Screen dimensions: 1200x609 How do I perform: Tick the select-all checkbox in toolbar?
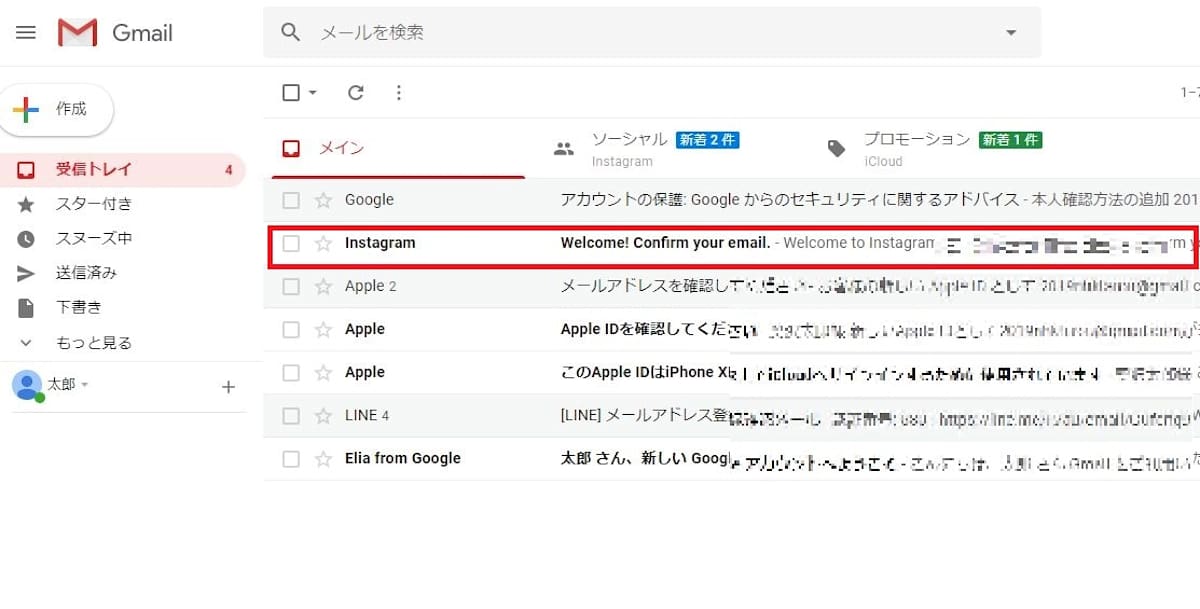click(x=291, y=93)
